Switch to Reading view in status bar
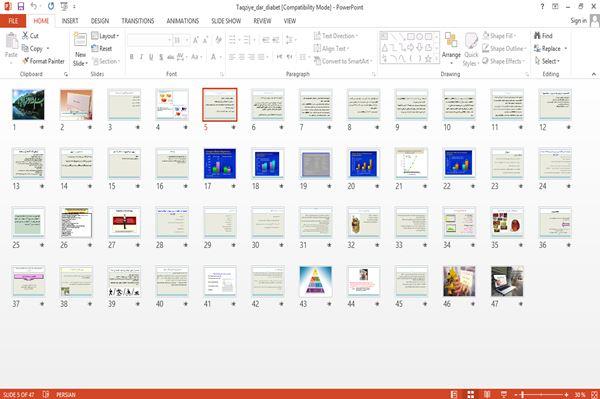 [487, 394]
